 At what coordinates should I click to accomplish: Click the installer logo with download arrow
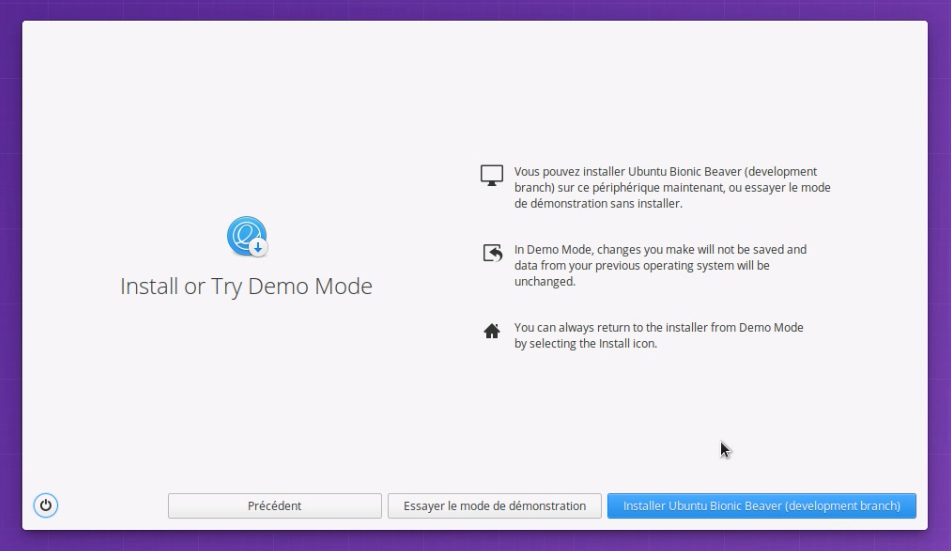247,237
